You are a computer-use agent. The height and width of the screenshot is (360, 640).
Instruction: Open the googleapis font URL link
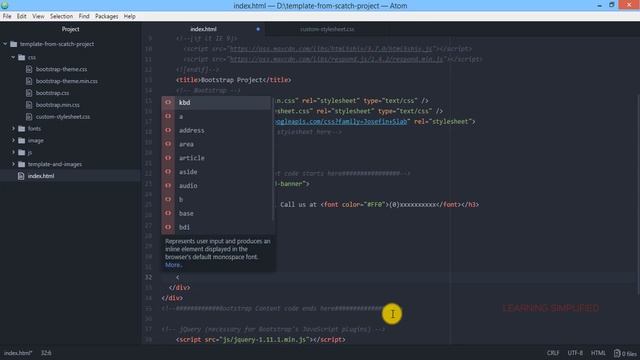click(x=342, y=122)
